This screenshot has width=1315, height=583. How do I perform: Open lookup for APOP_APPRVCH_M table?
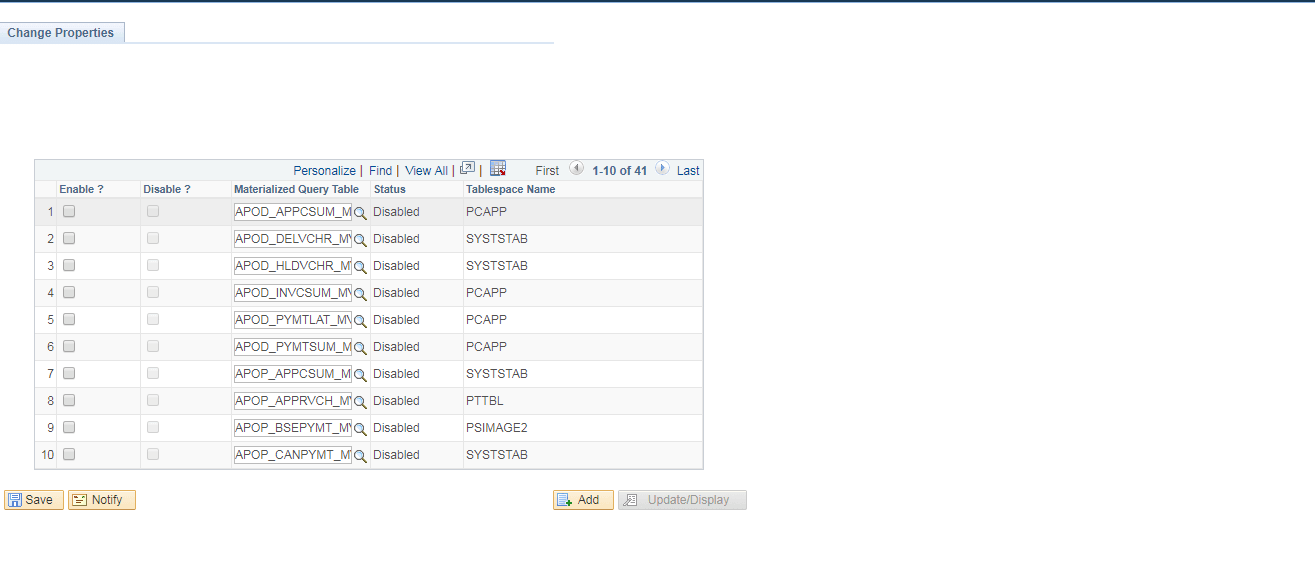click(360, 402)
